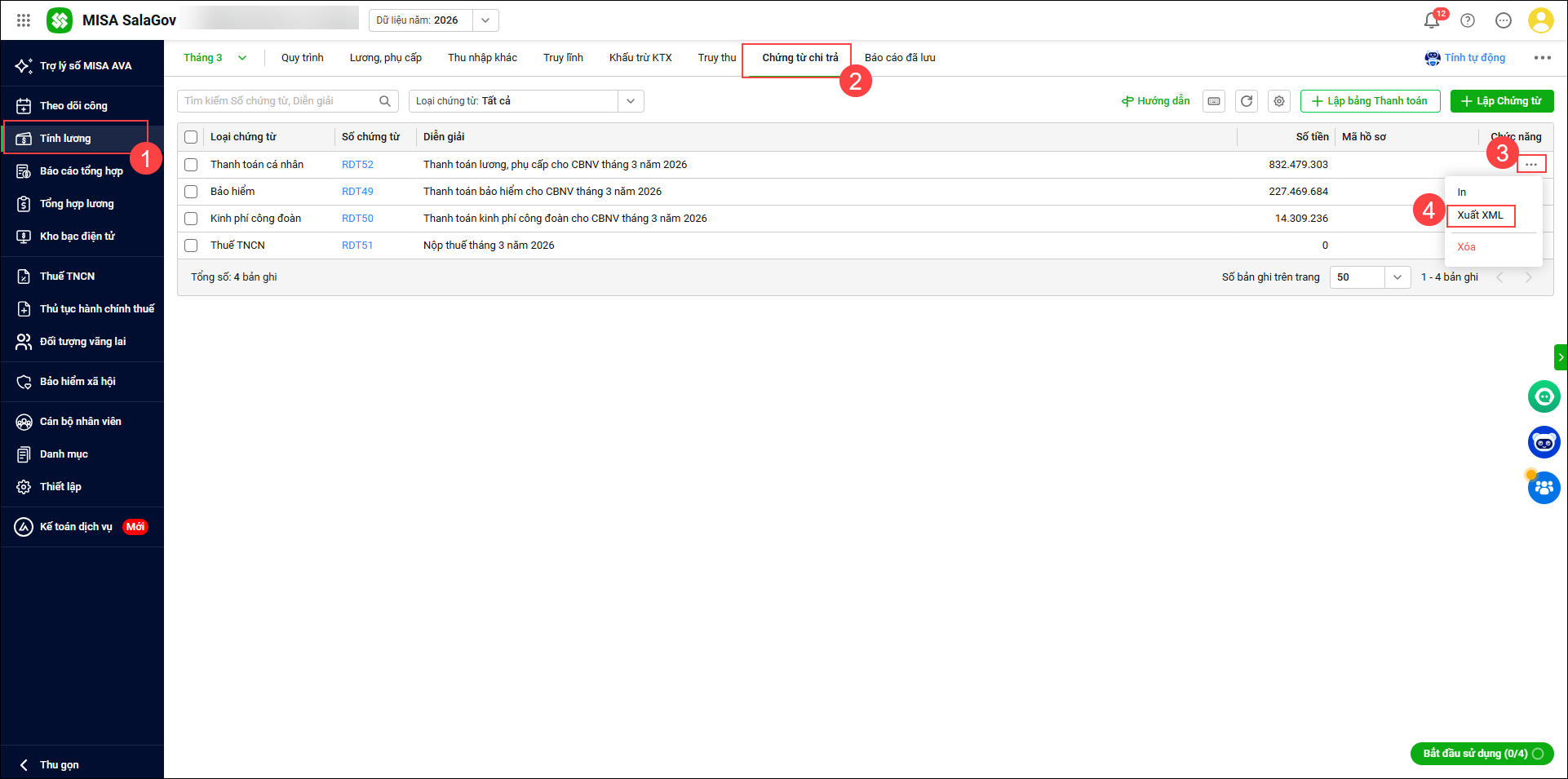Click the search magnifier icon

point(385,101)
